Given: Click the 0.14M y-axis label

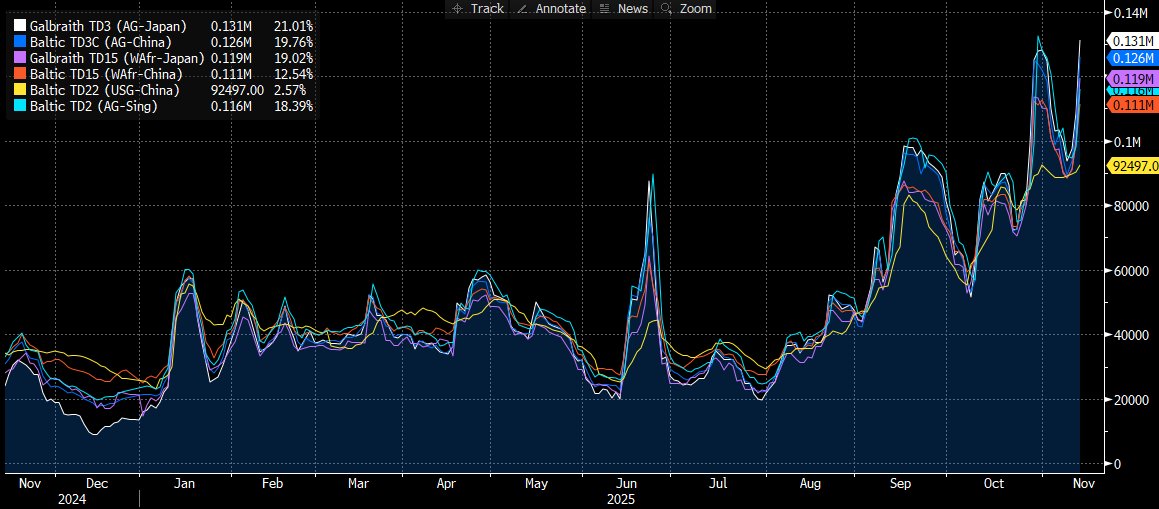Looking at the screenshot, I should [1132, 13].
